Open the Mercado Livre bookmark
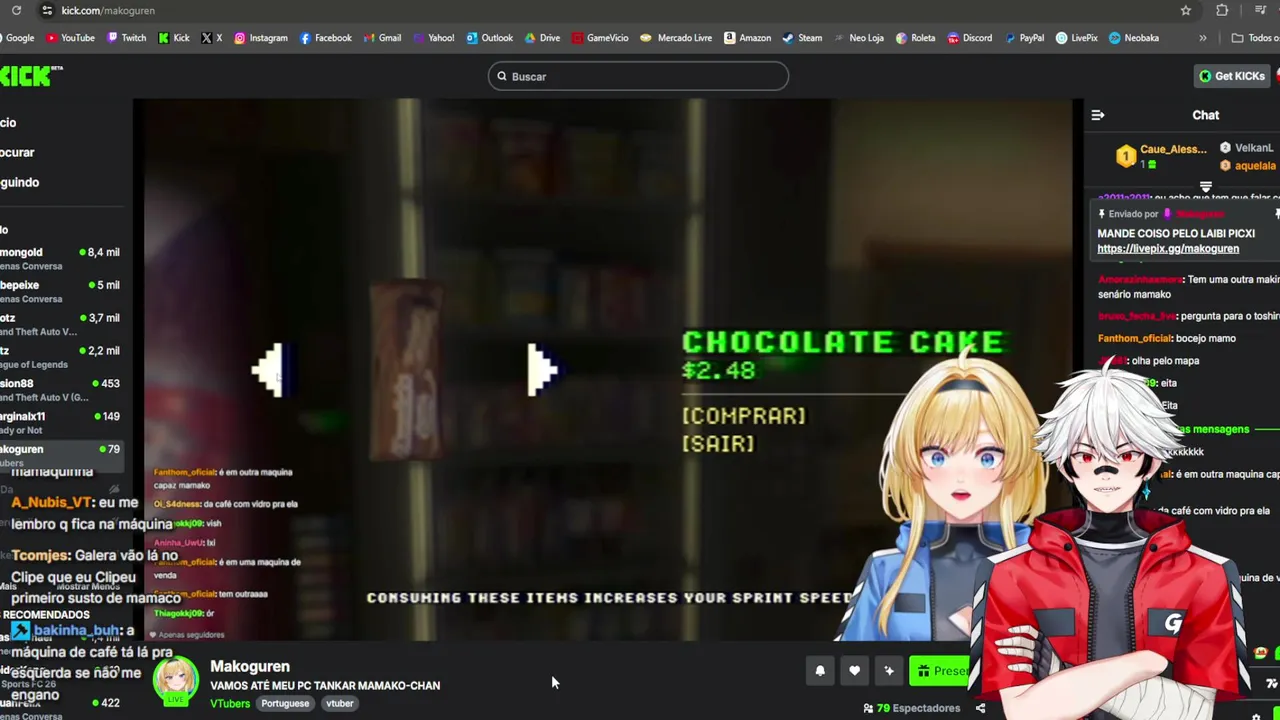Viewport: 1280px width, 720px height. (x=677, y=38)
